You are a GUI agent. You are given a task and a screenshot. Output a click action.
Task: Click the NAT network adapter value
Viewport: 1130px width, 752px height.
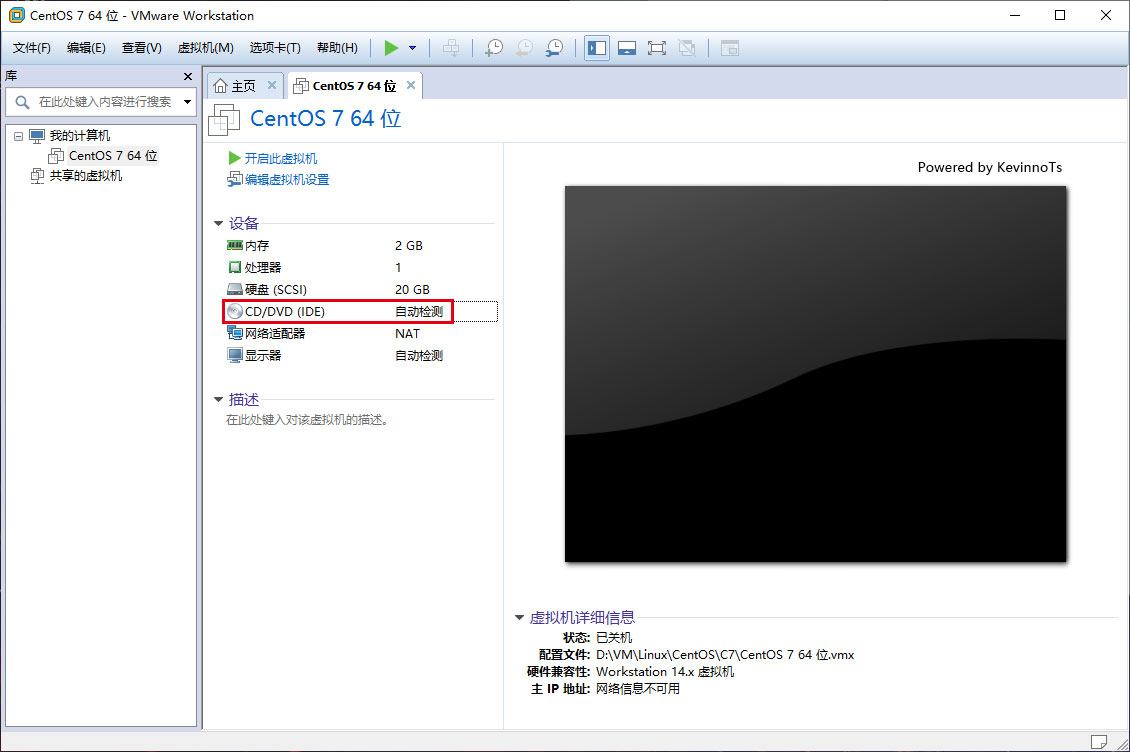(x=407, y=334)
